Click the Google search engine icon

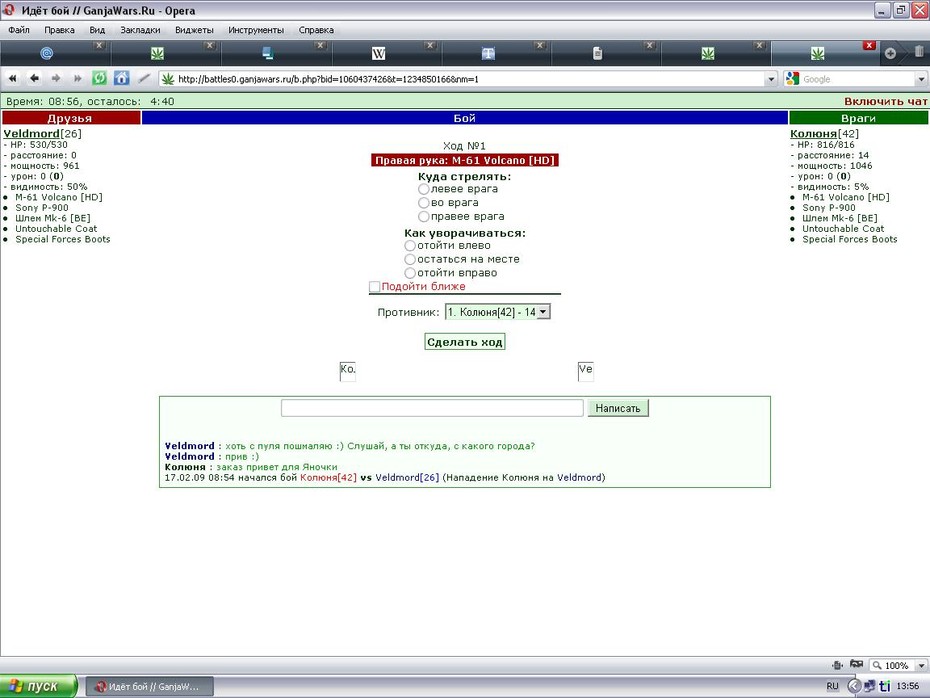(x=792, y=79)
